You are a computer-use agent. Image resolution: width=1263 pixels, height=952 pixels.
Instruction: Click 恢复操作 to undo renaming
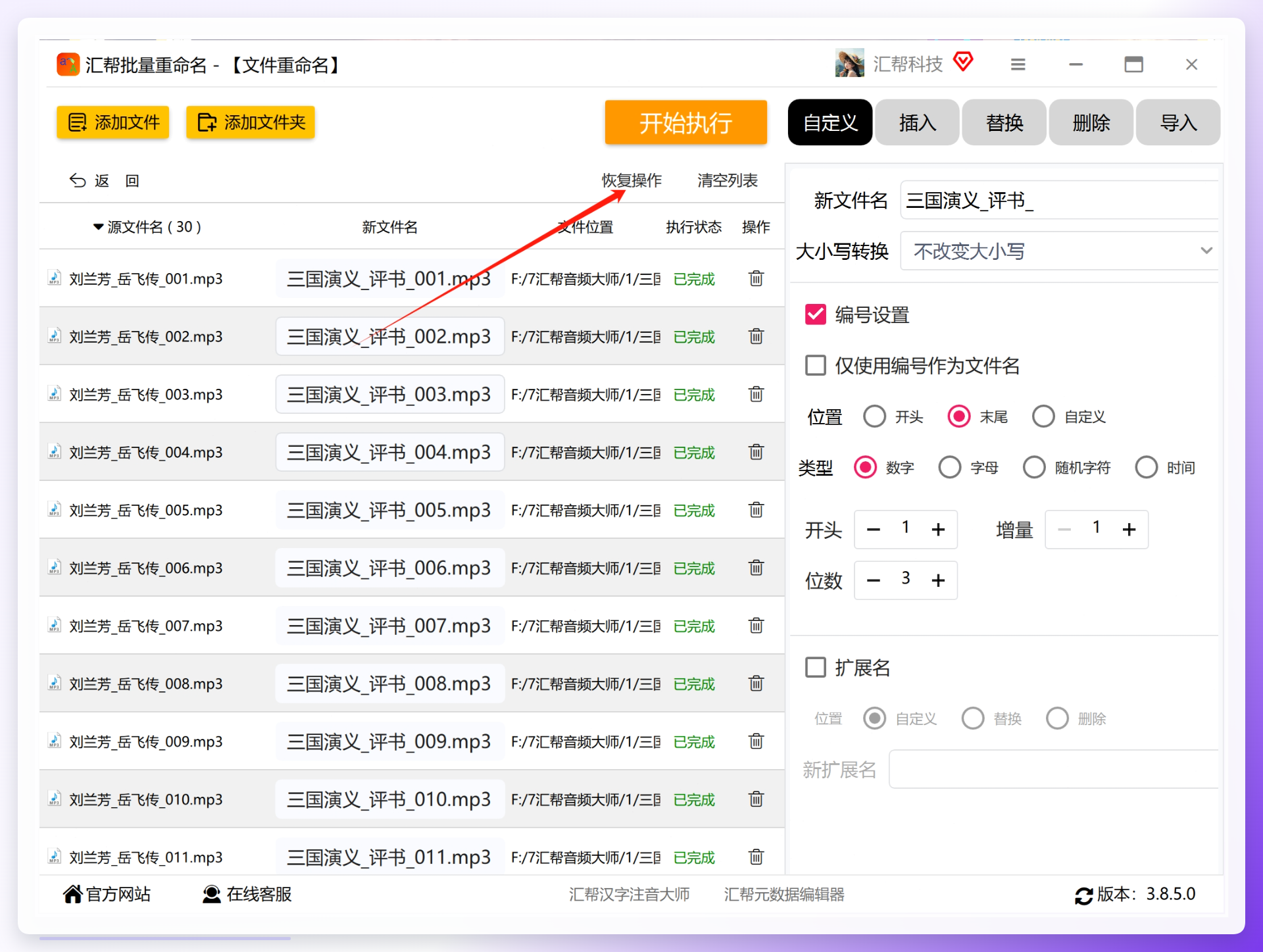[631, 180]
